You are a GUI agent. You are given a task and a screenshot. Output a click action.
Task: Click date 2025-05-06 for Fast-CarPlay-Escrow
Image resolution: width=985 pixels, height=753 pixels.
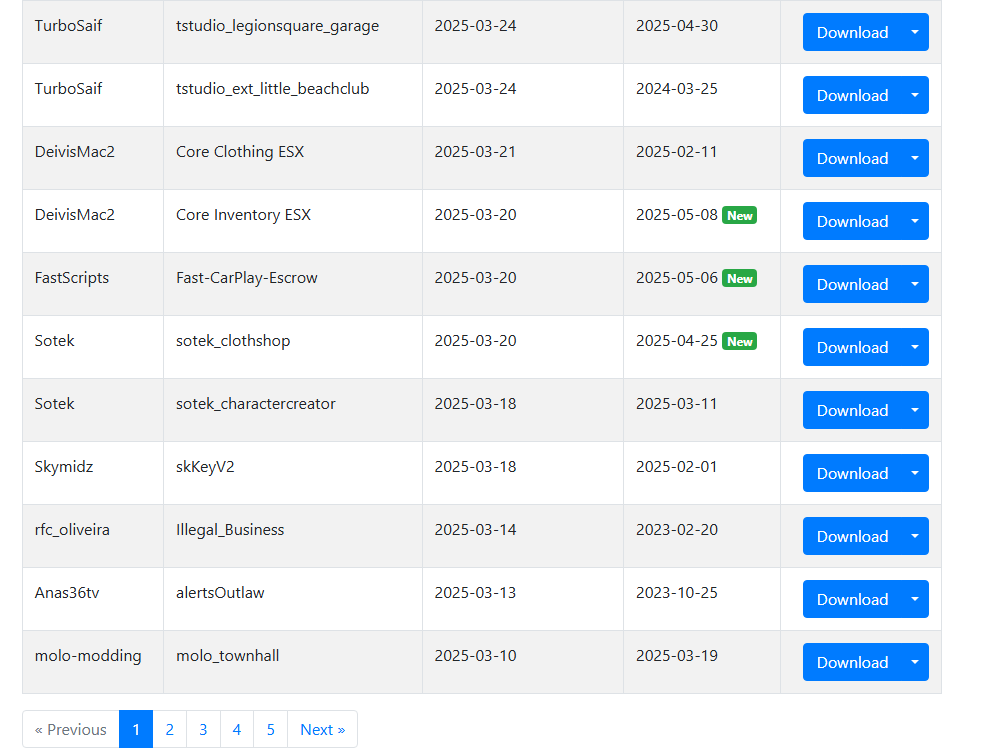pos(677,278)
